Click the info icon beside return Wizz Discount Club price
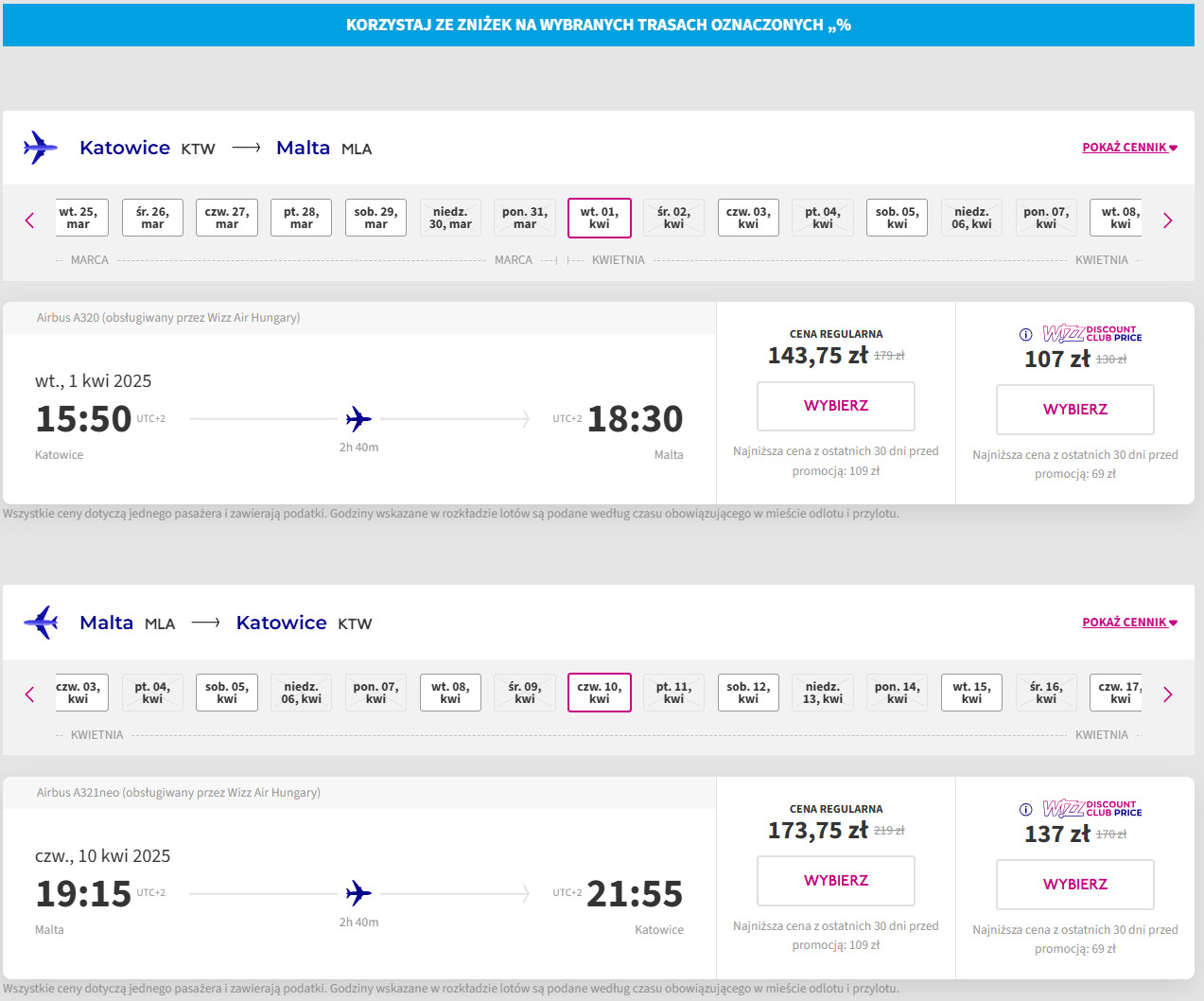This screenshot has width=1204, height=1001. pos(1025,810)
